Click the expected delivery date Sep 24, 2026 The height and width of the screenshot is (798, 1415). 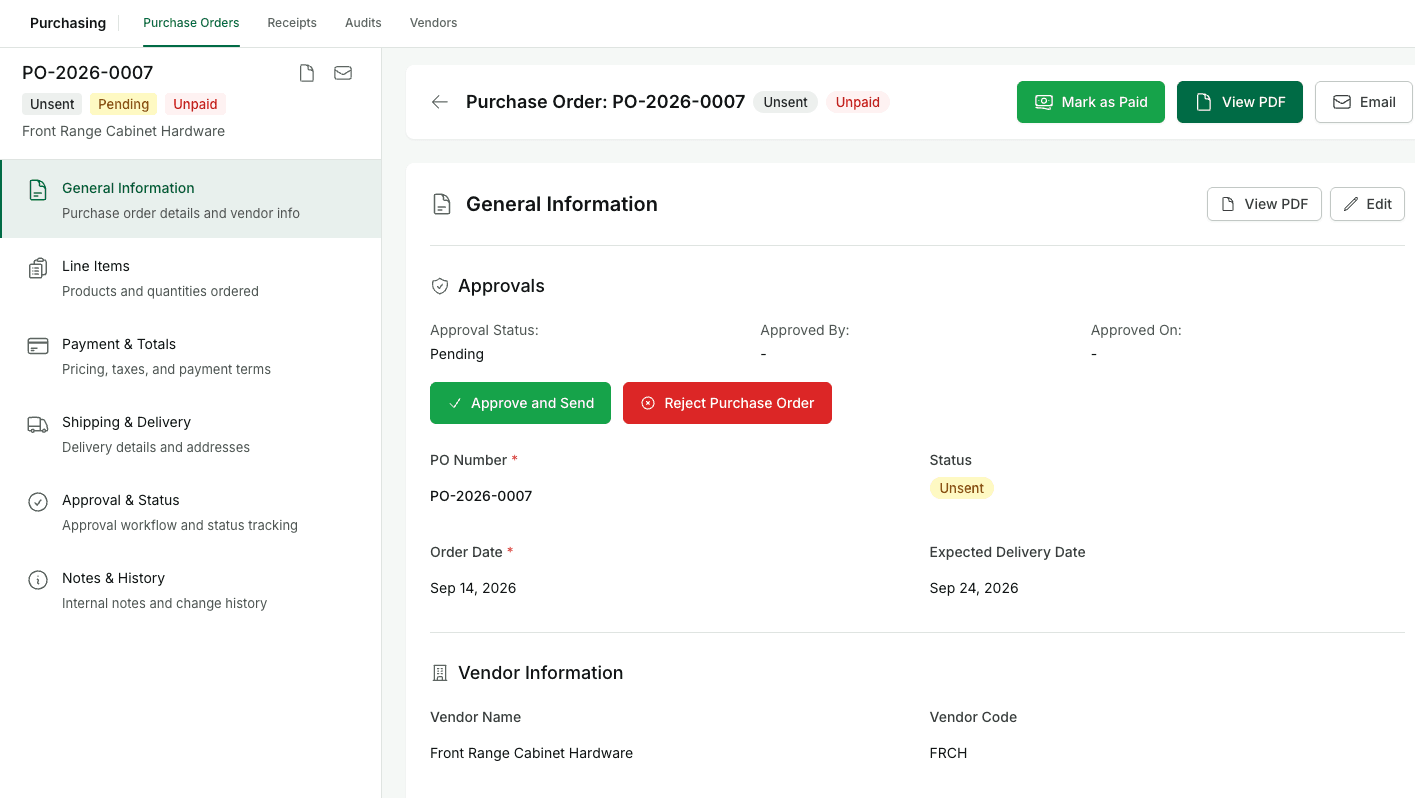pos(974,588)
